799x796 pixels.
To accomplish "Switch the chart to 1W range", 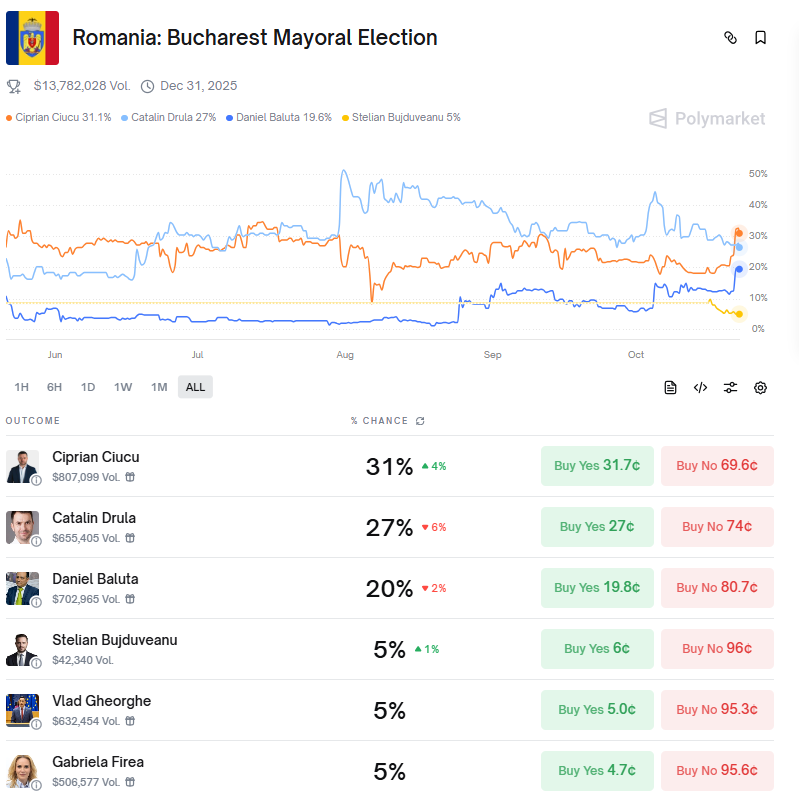I will tap(123, 387).
